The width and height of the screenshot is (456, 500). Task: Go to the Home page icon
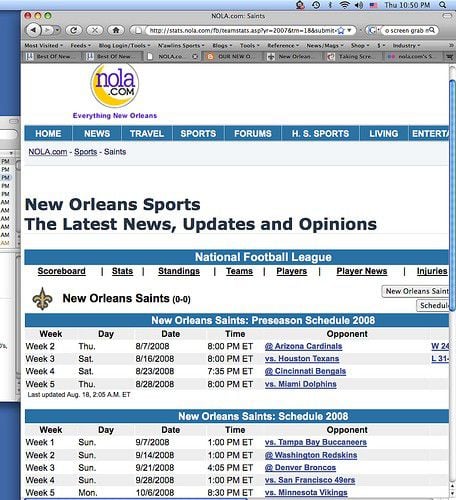click(x=116, y=30)
